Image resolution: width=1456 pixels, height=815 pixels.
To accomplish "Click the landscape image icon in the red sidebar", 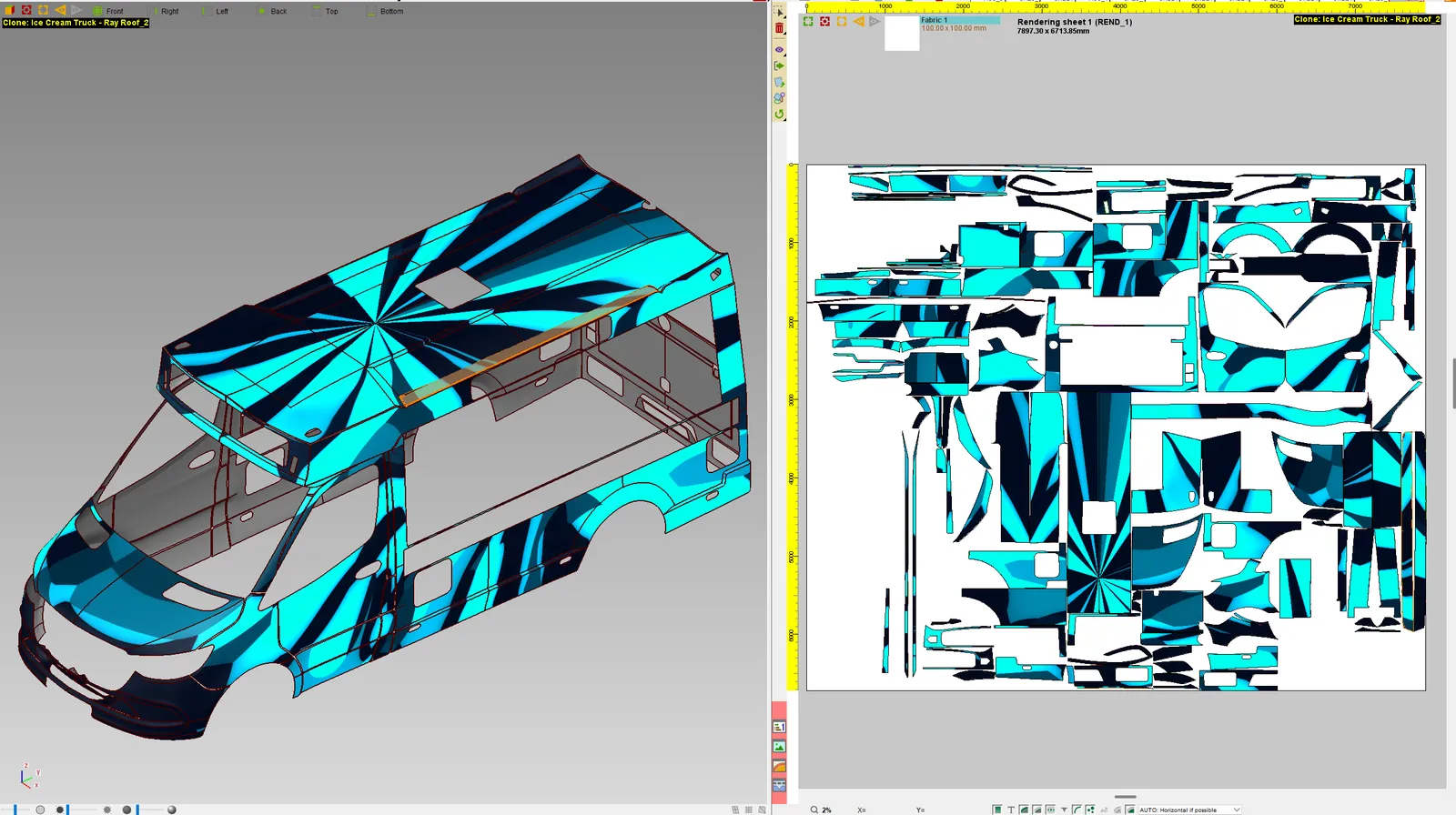I will tap(779, 747).
